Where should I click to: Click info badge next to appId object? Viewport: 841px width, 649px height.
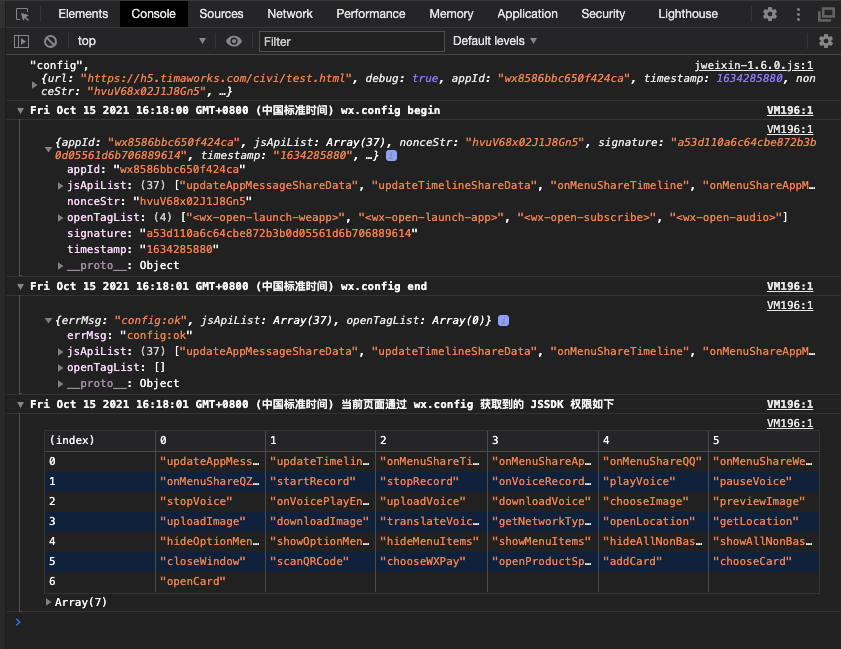pos(391,156)
